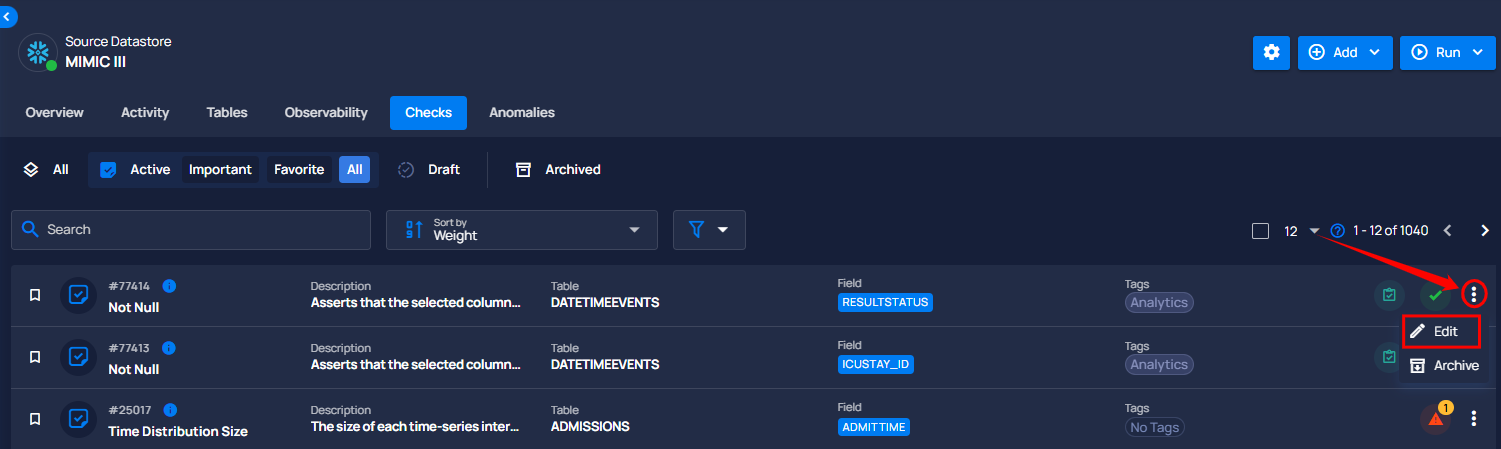Select the highlighted All filter chip
1501x449 pixels.
(x=355, y=170)
